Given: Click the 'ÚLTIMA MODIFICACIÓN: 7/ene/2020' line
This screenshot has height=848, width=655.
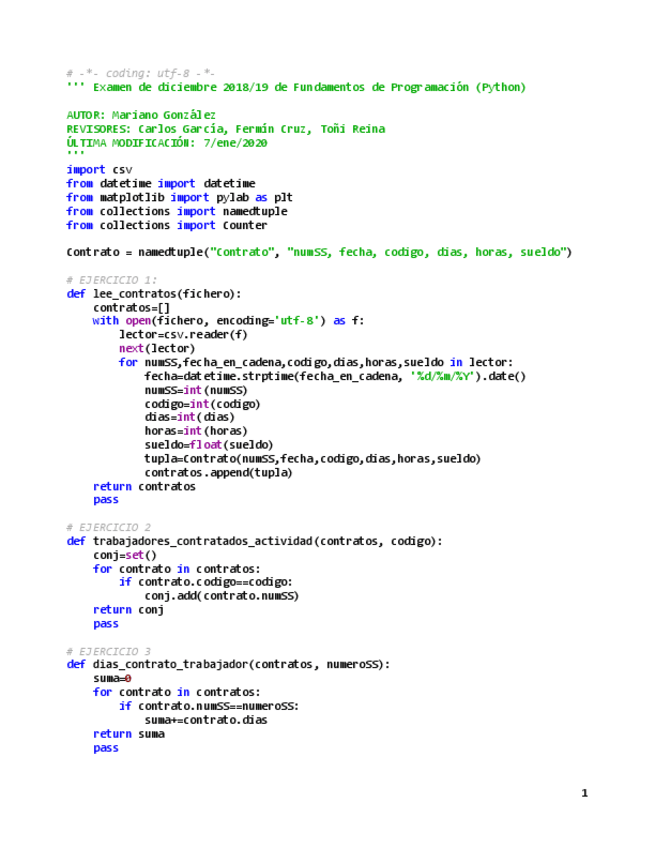Looking at the screenshot, I should coord(167,143).
